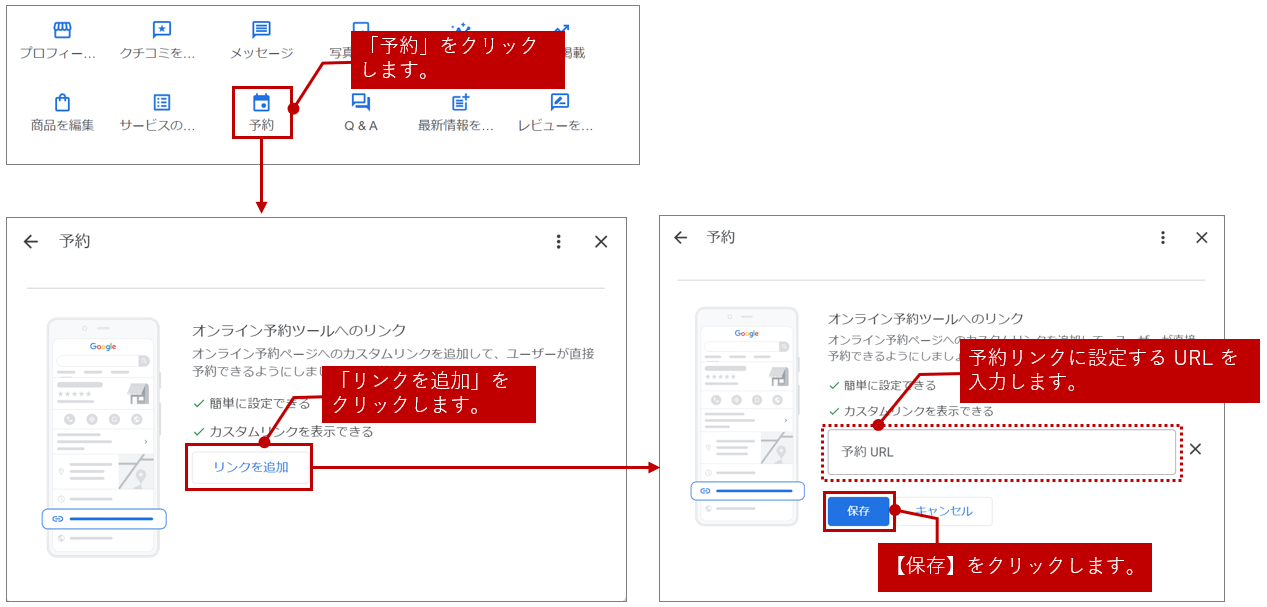Go back from the right 予約 panel
This screenshot has width=1267, height=607.
point(681,238)
